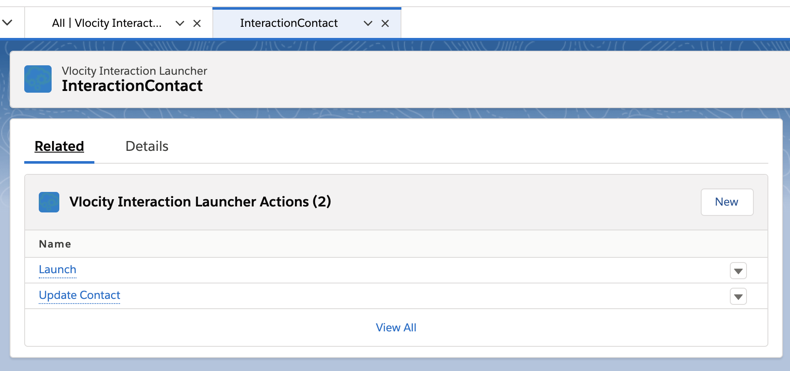Screen dimensions: 790x371
Task: Open row actions menu for Launch
Action: pyautogui.click(x=738, y=271)
